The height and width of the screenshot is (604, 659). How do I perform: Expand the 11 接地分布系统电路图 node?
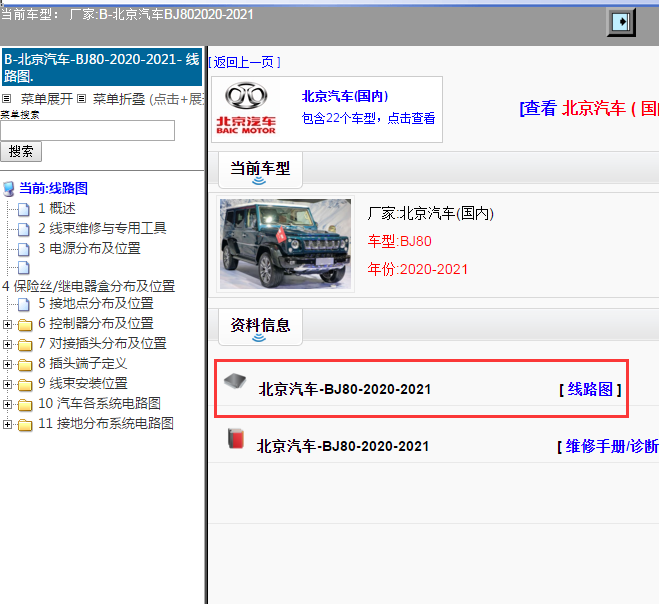pos(7,425)
